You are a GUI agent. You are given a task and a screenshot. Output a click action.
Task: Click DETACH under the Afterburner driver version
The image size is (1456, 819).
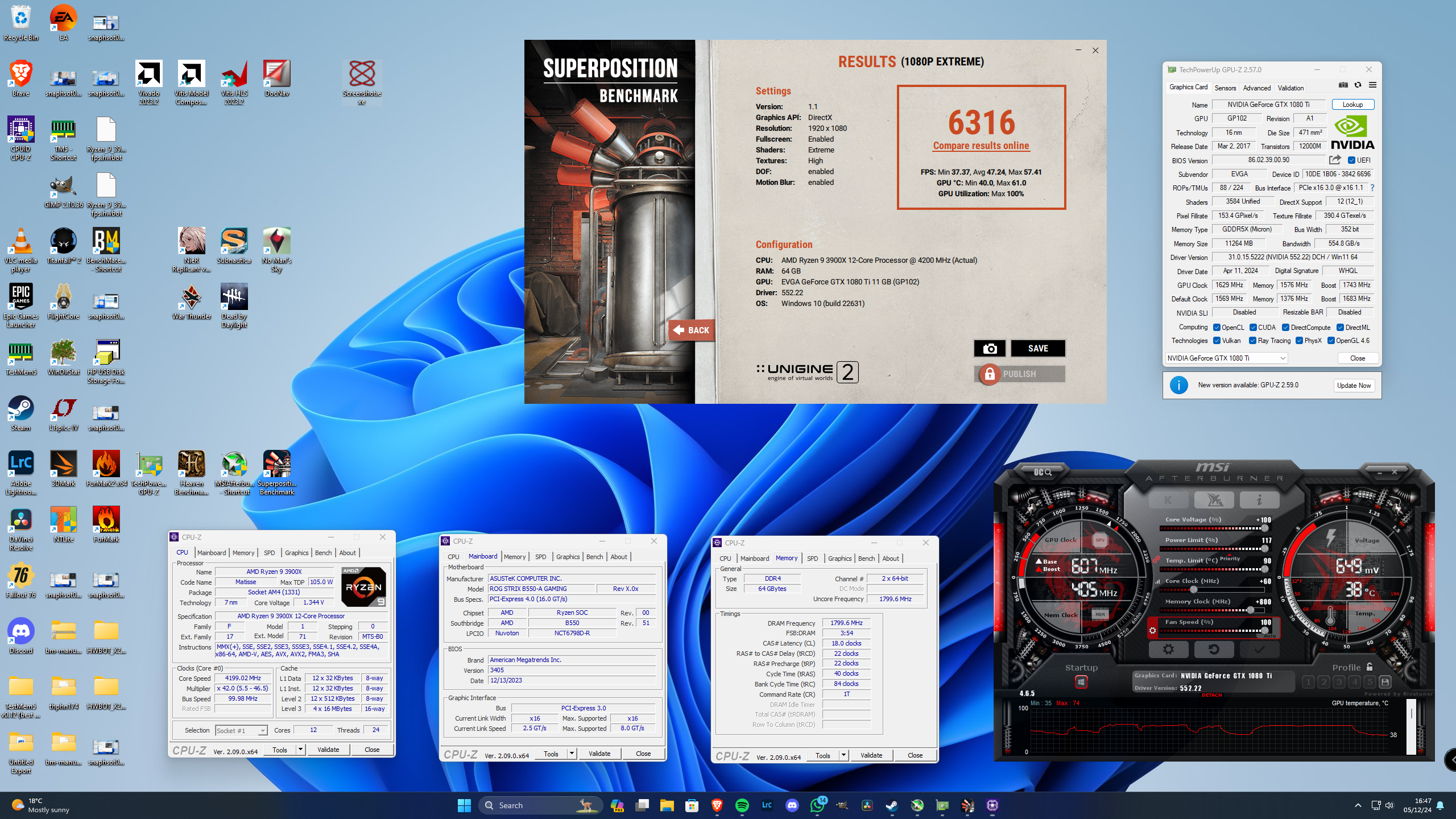(1211, 695)
